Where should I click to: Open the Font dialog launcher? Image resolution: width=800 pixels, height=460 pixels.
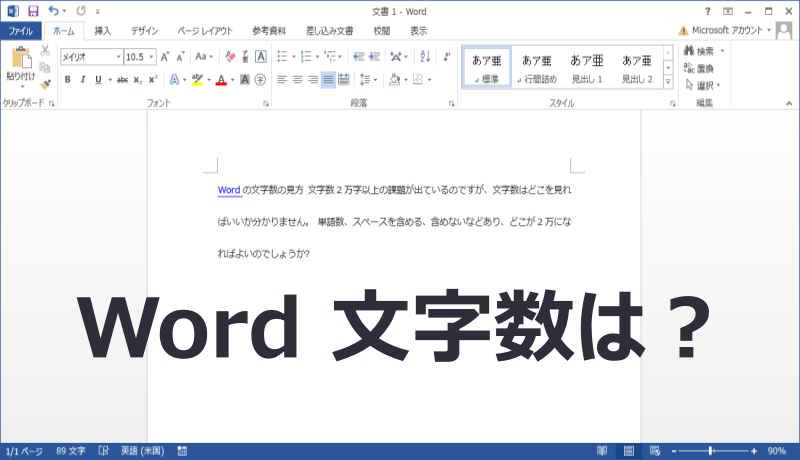point(266,104)
